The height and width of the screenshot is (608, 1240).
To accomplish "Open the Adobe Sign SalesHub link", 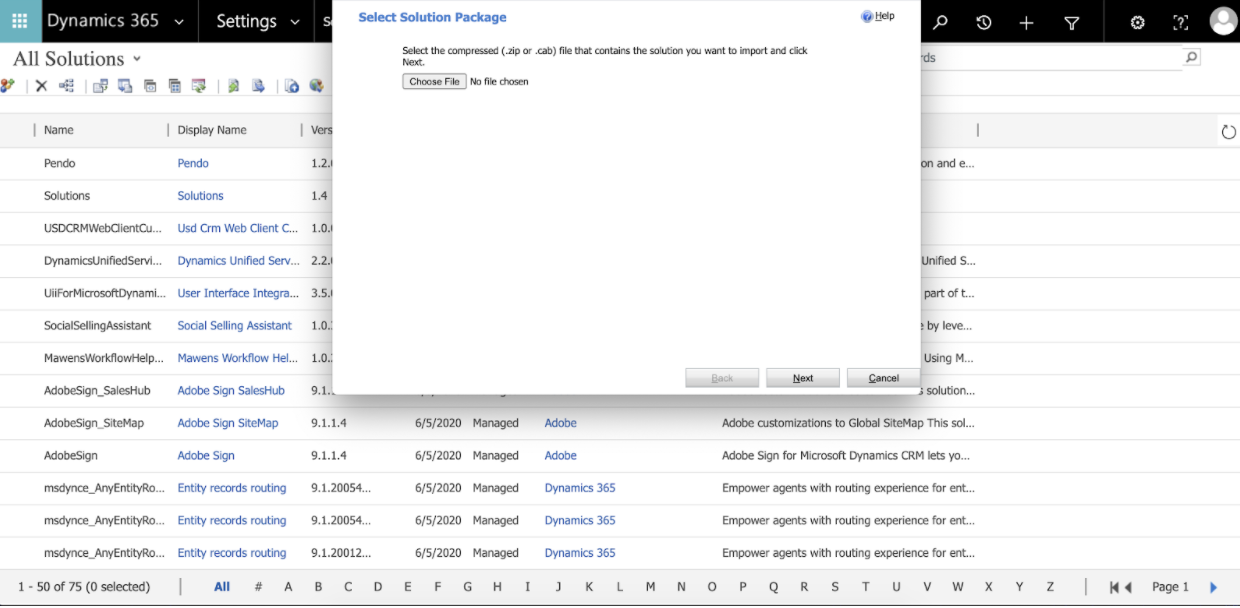I will [231, 391].
